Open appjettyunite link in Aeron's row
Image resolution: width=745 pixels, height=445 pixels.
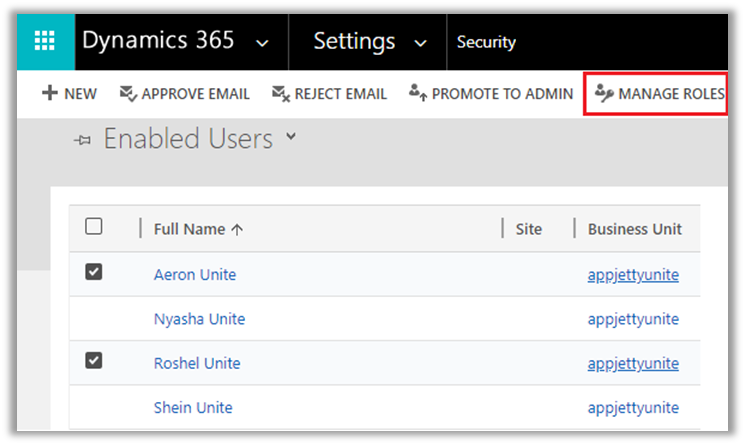pyautogui.click(x=633, y=275)
